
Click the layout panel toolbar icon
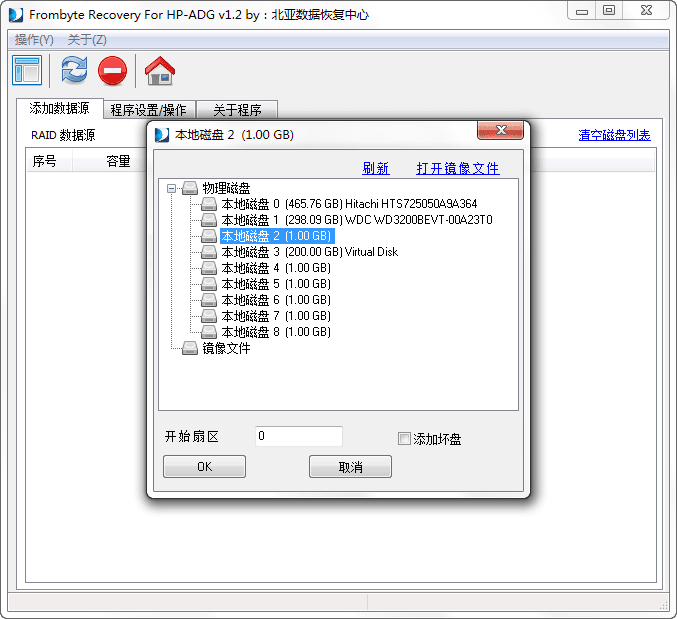pyautogui.click(x=27, y=70)
